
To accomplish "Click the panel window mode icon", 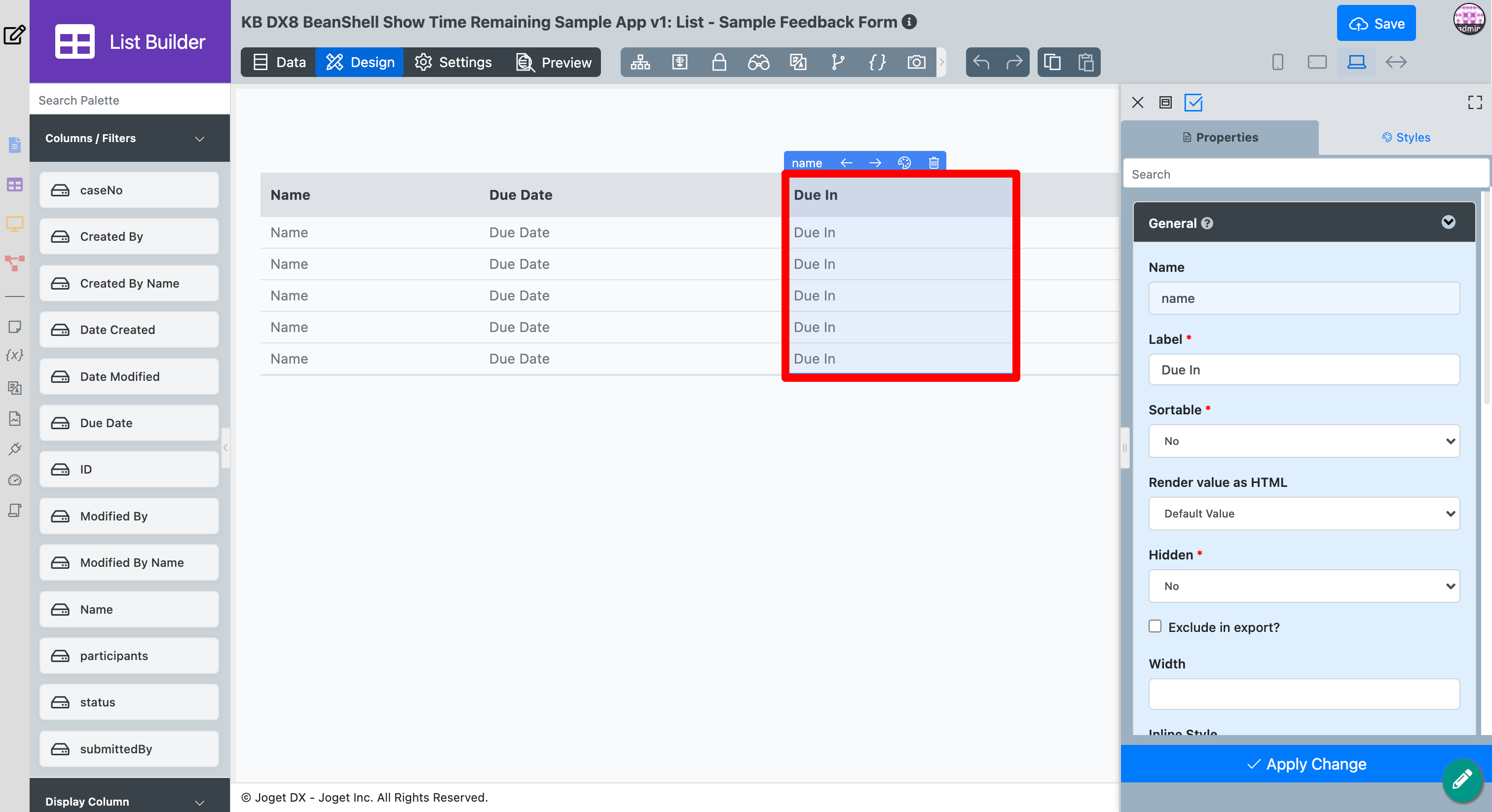I will click(1165, 103).
